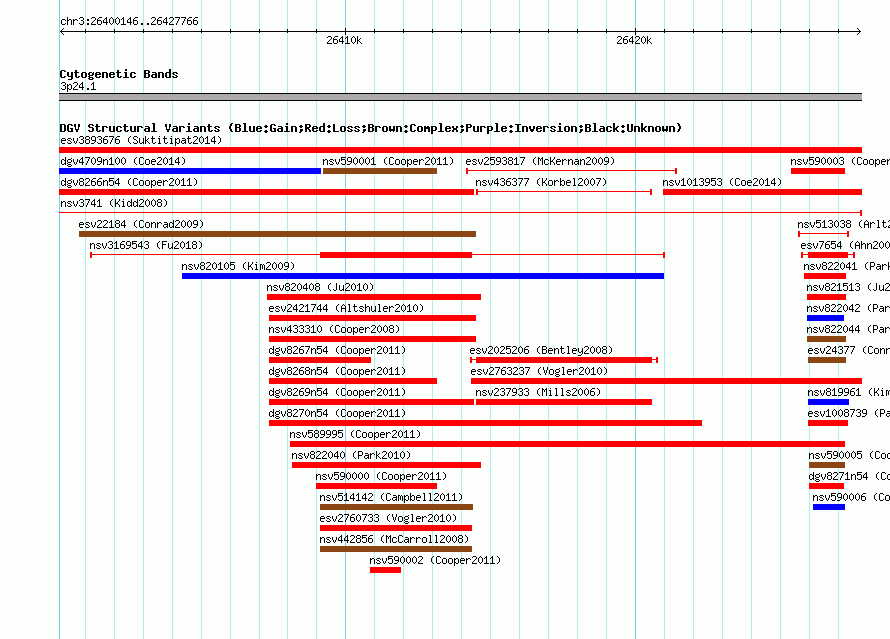The width and height of the screenshot is (890, 639).
Task: Click the 26410k ruler tick label
Action: (x=344, y=40)
